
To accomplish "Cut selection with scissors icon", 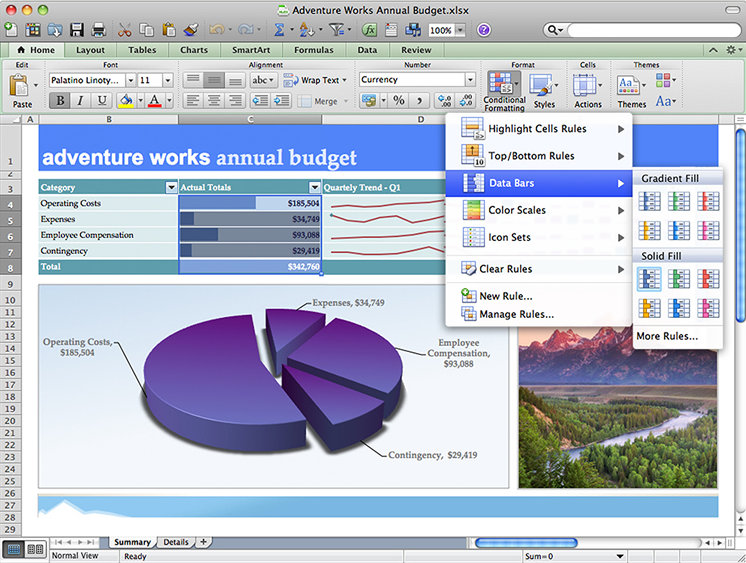I will pos(124,30).
